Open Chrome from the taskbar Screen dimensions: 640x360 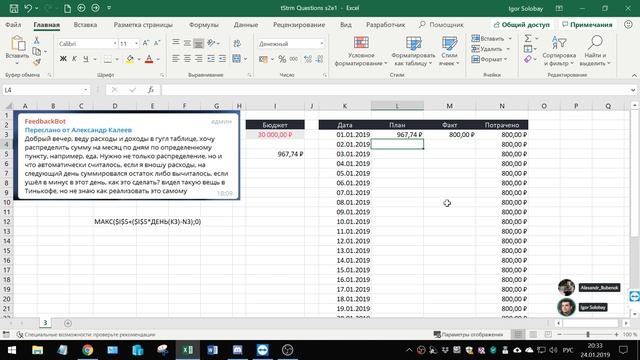(87, 350)
